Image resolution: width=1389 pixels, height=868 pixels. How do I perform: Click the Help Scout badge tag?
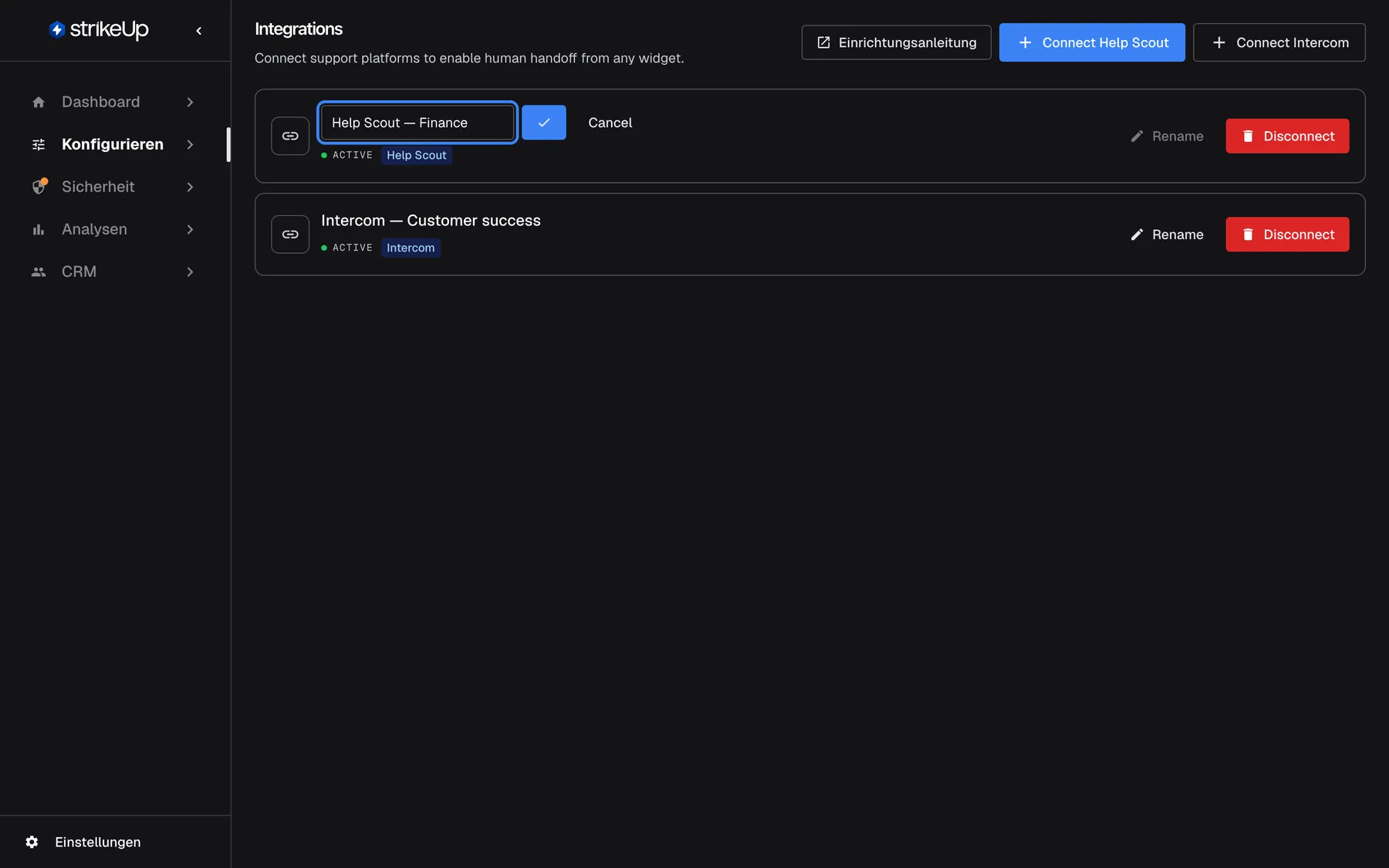coord(417,155)
